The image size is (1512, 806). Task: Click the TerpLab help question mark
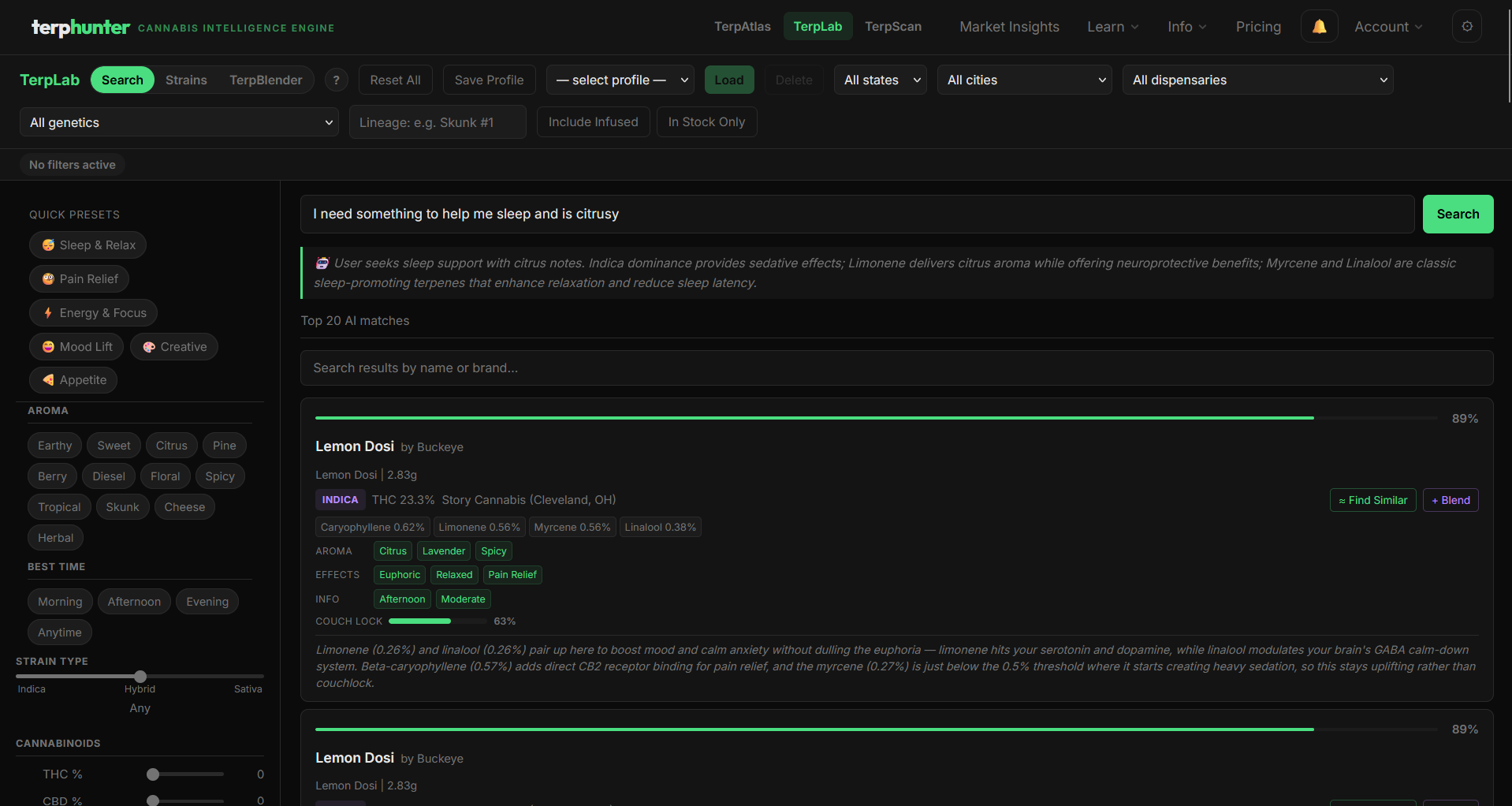[x=337, y=80]
